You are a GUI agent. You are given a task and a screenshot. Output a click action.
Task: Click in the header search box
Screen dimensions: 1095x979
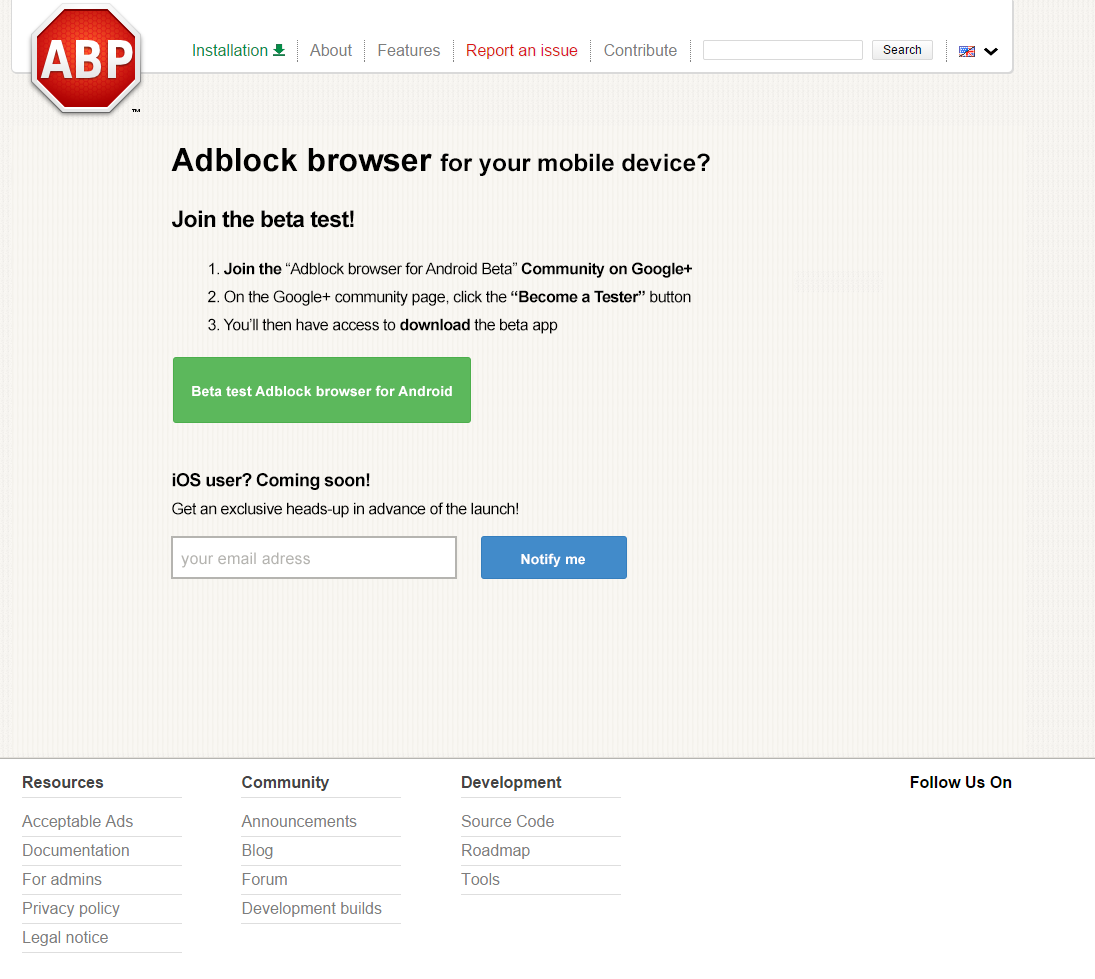782,50
